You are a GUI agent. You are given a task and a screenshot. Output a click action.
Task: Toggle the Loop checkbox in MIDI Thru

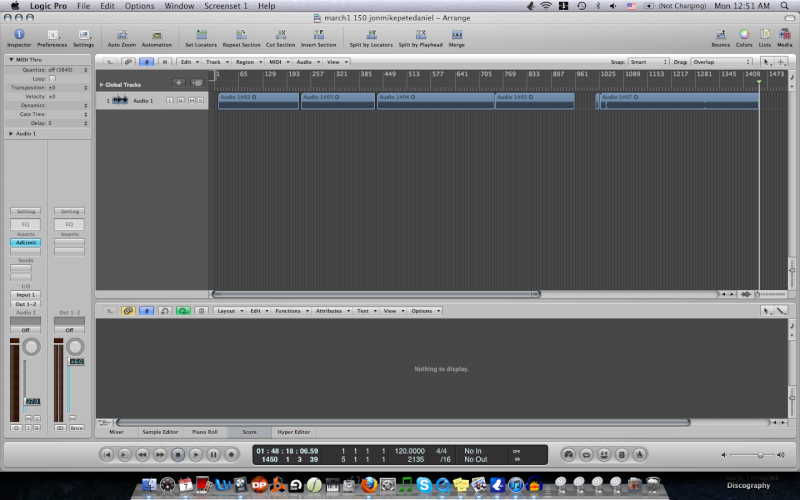click(x=52, y=79)
